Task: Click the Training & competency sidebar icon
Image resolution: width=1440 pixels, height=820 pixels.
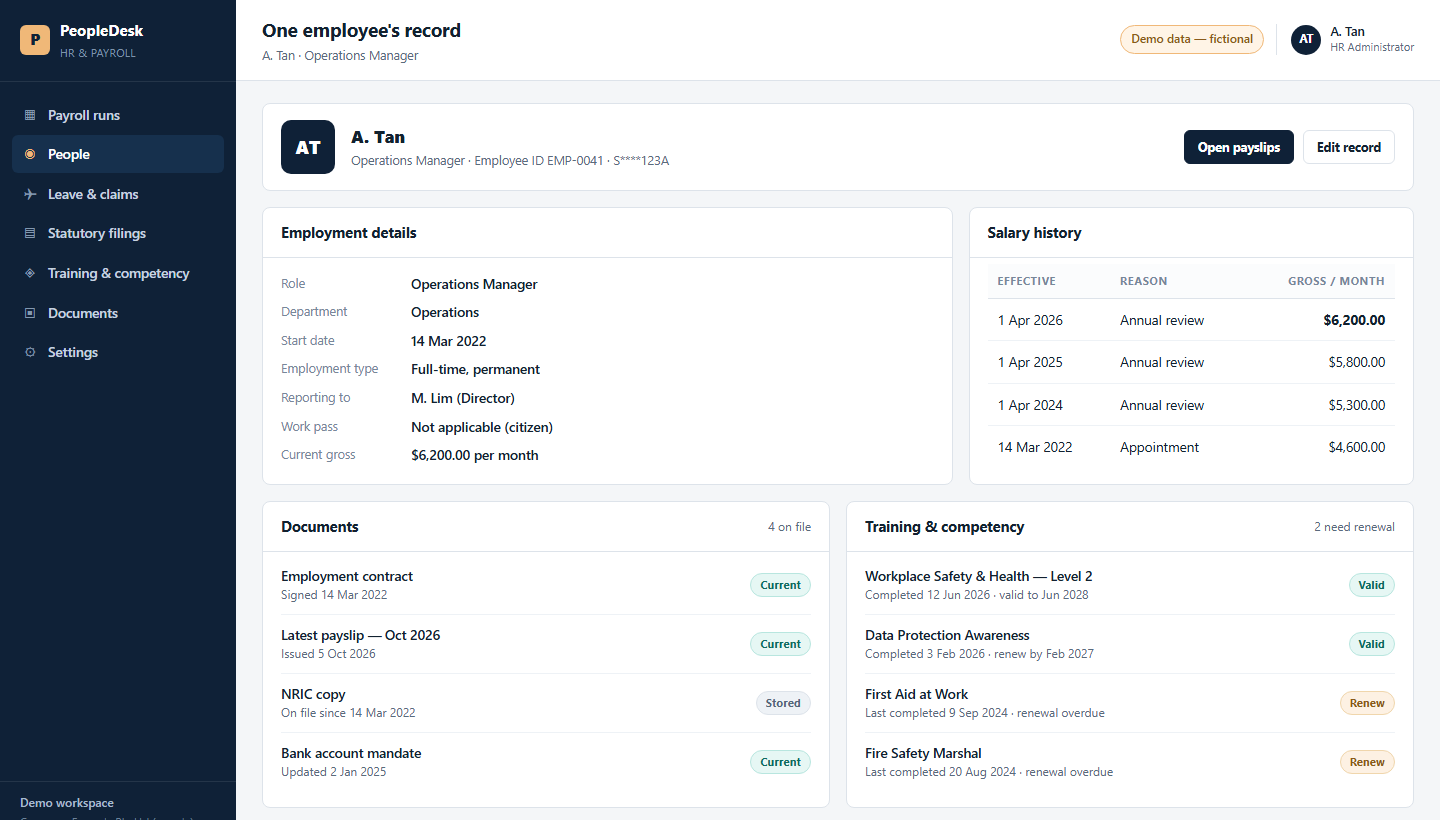Action: [30, 273]
